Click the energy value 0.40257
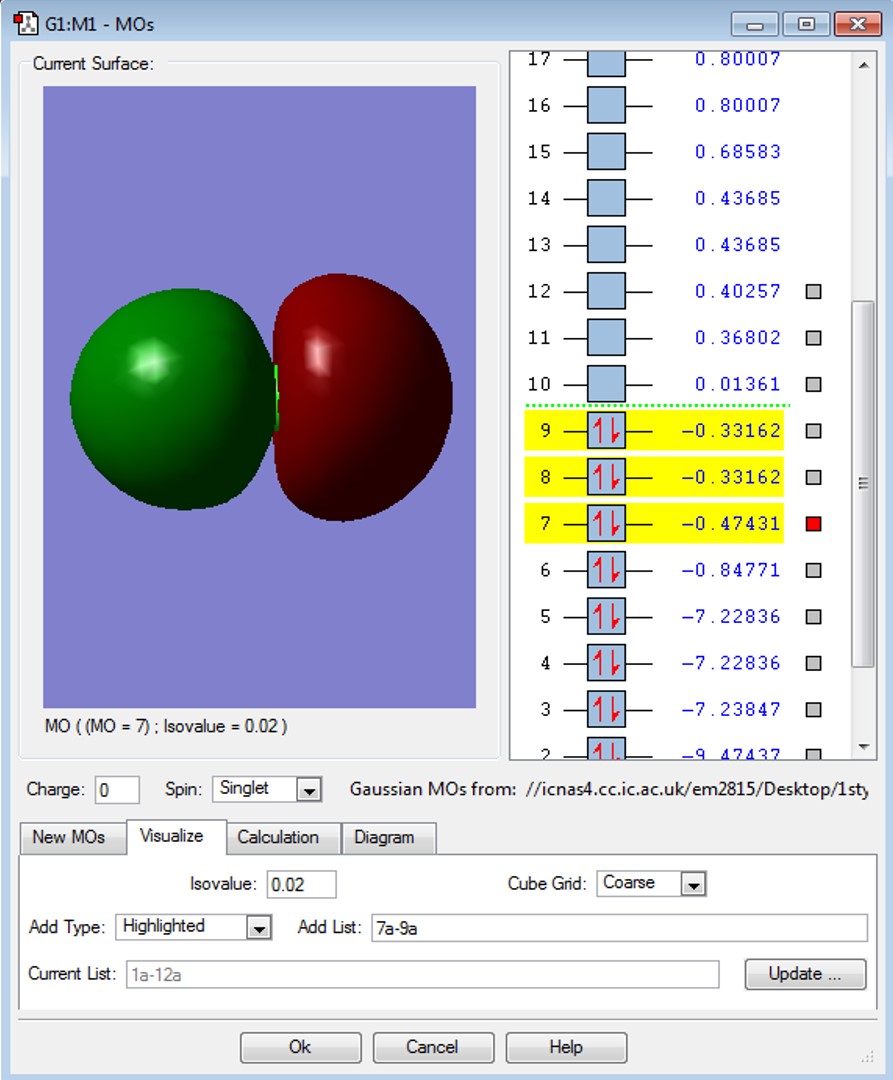 point(737,291)
